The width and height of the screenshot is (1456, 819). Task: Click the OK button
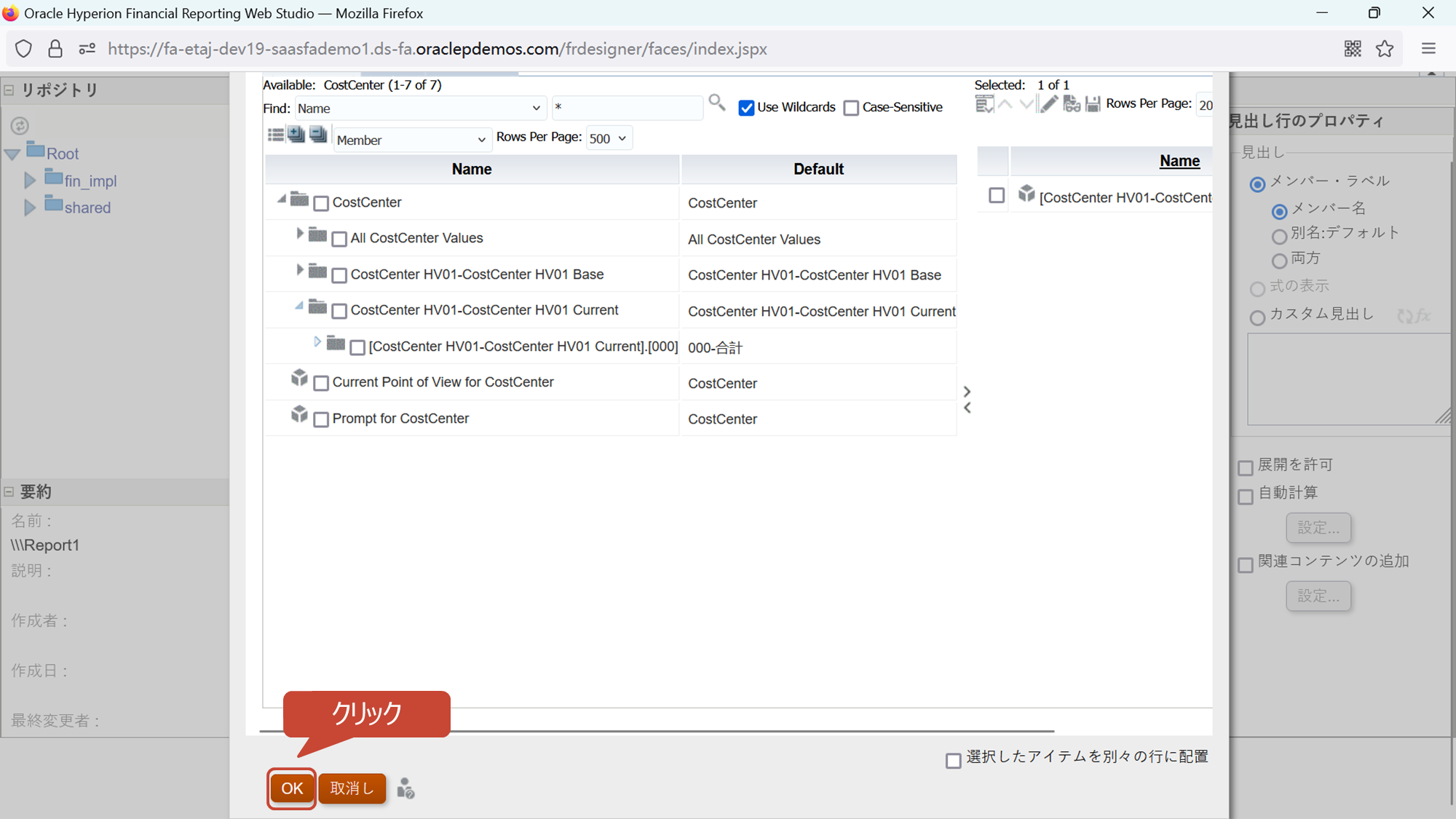[x=292, y=788]
